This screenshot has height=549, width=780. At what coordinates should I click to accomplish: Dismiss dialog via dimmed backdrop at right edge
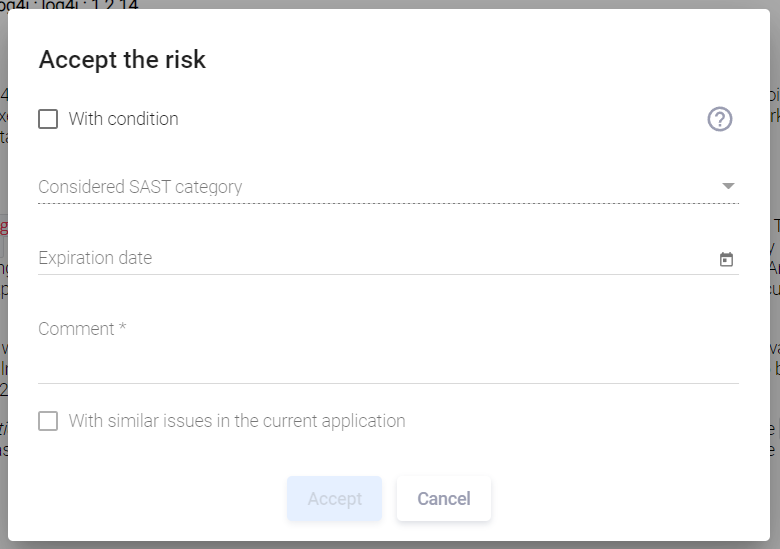point(775,298)
